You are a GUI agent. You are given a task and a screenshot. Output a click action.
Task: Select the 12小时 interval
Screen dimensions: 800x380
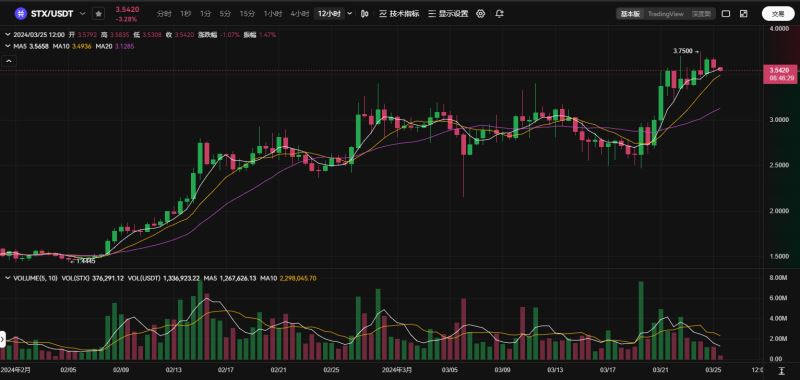point(329,14)
